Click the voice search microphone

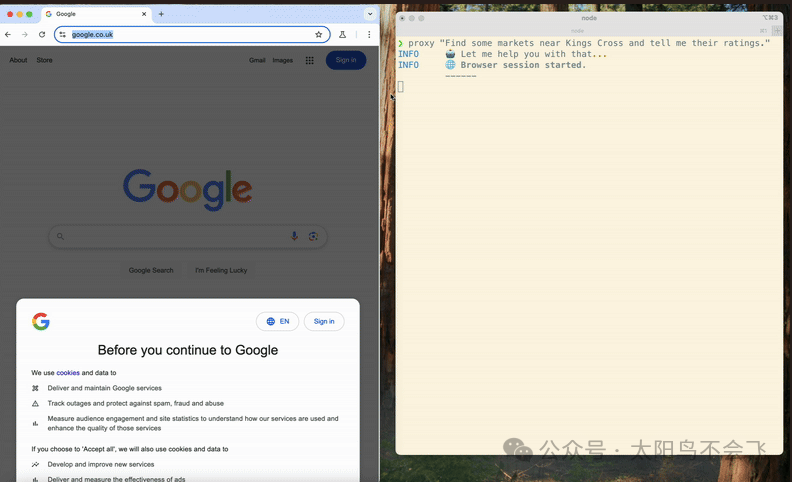[x=294, y=236]
